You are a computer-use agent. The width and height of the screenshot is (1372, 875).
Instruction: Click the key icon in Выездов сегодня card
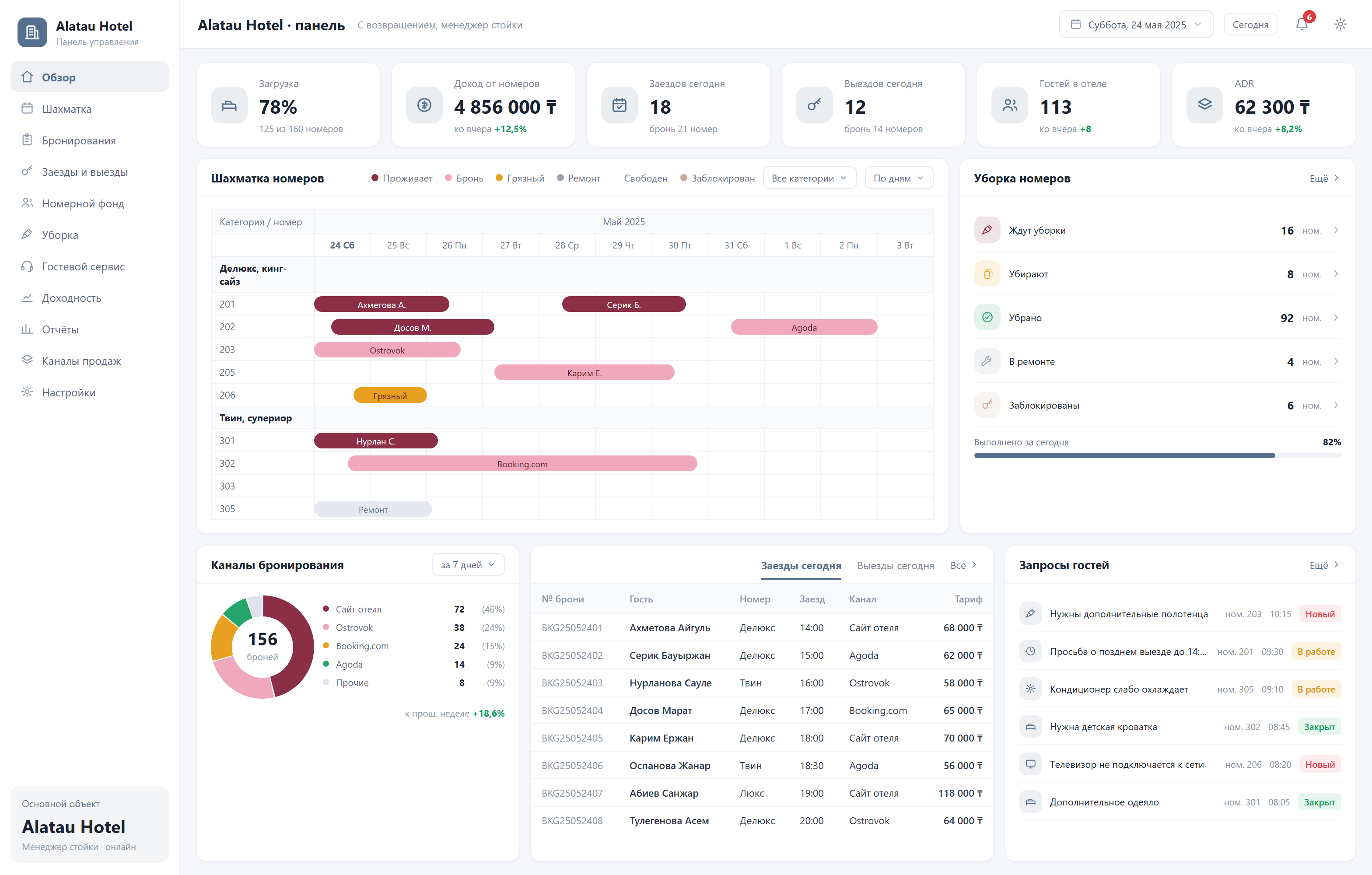point(814,105)
